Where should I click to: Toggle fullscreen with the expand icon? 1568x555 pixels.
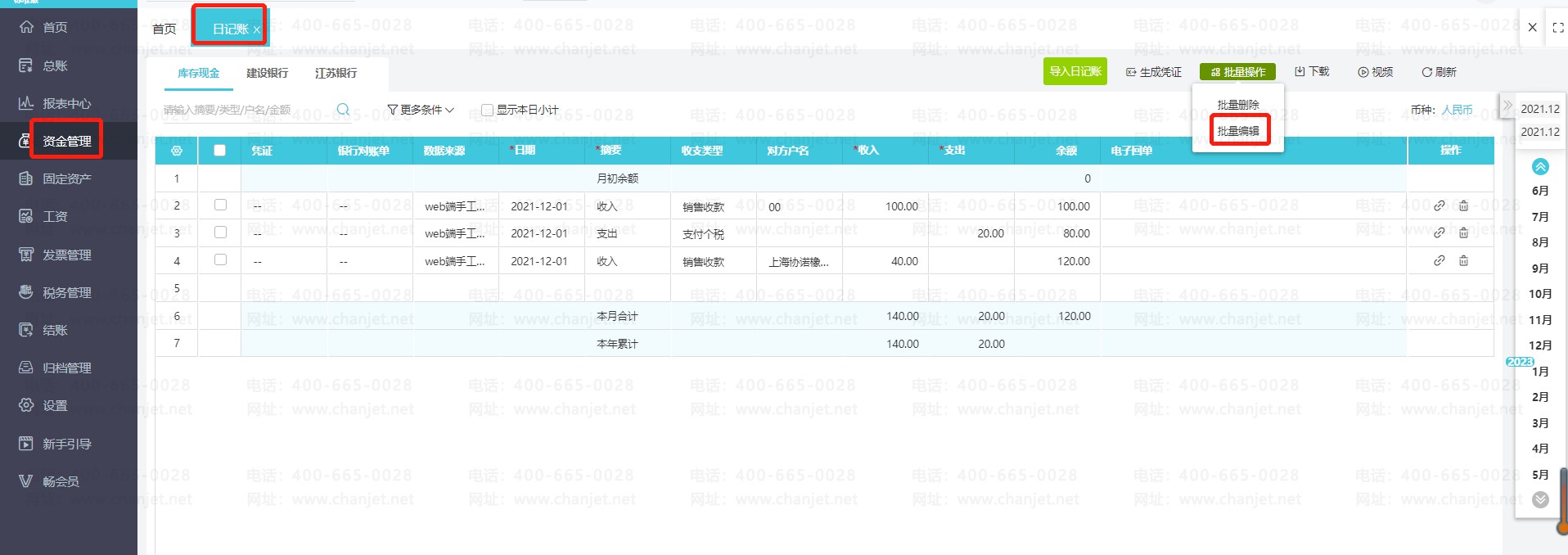click(1558, 28)
